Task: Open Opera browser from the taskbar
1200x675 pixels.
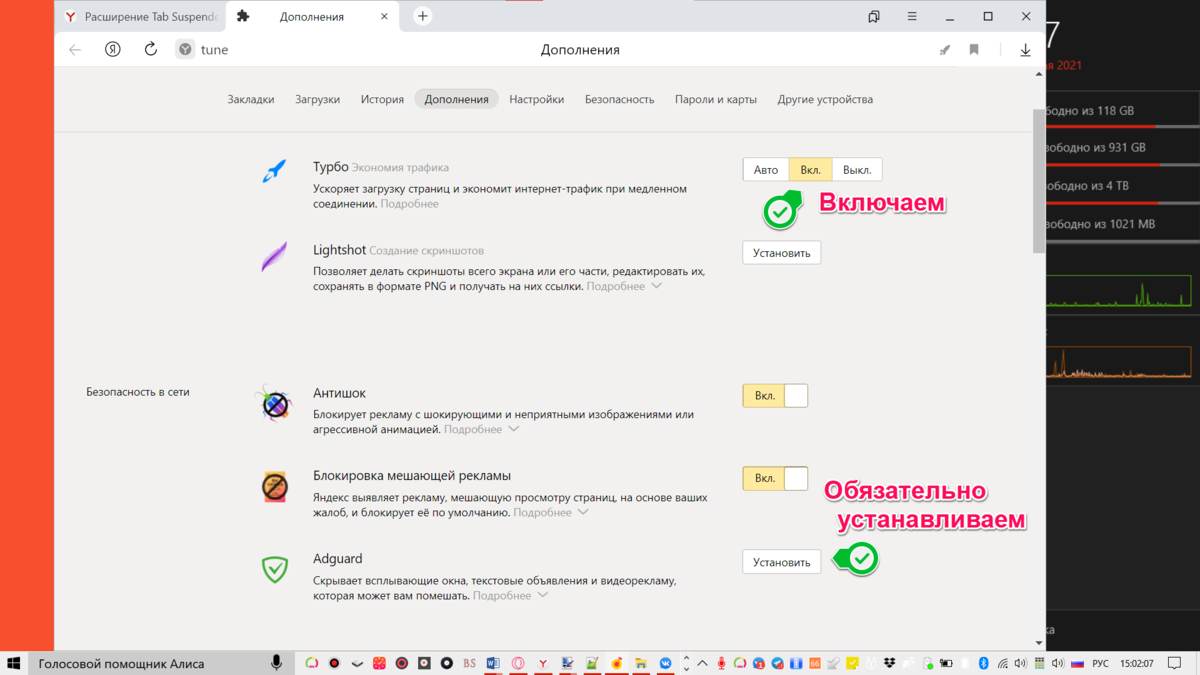Action: pyautogui.click(x=518, y=663)
